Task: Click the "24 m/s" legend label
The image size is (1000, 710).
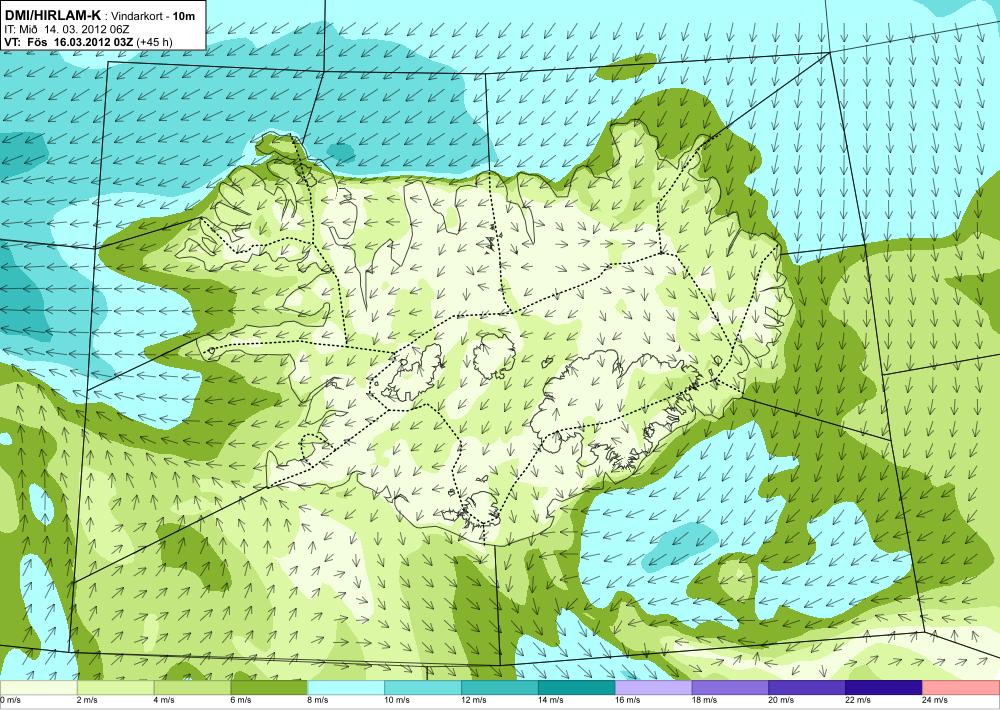Action: coord(935,700)
